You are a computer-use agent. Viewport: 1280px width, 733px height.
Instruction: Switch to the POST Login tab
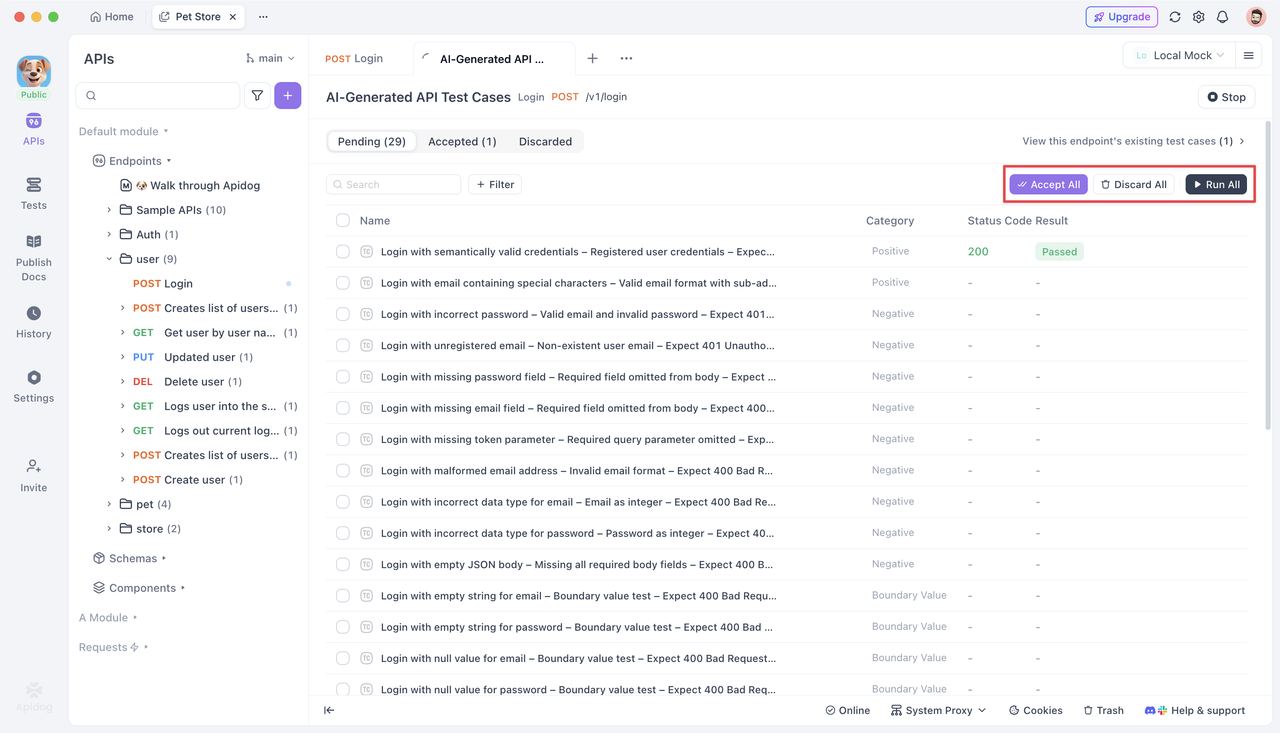354,58
